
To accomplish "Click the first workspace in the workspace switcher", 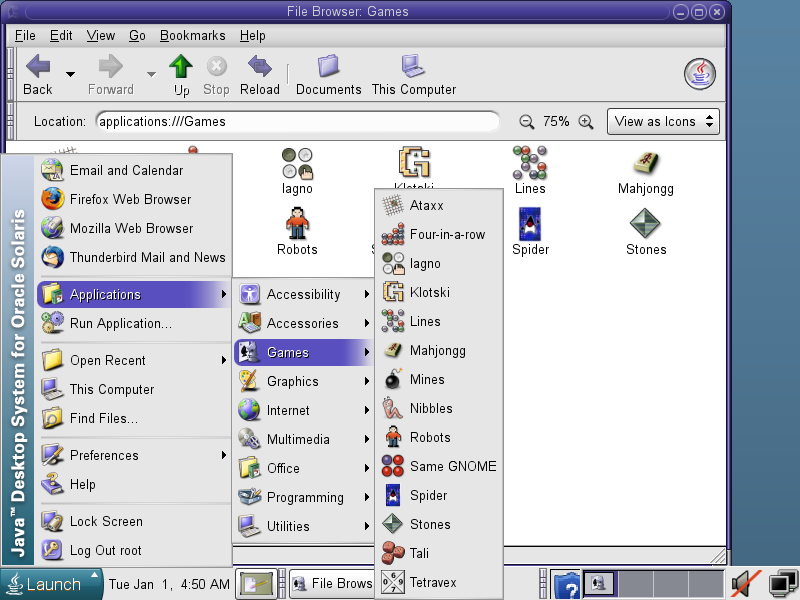I will click(x=601, y=584).
